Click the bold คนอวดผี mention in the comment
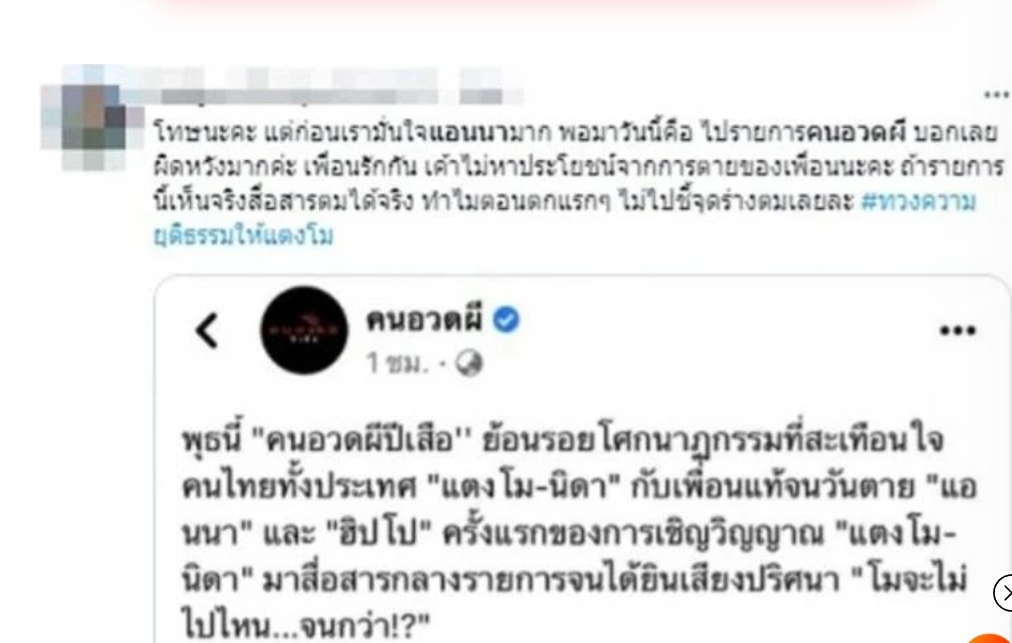1012x643 pixels. [x=856, y=133]
